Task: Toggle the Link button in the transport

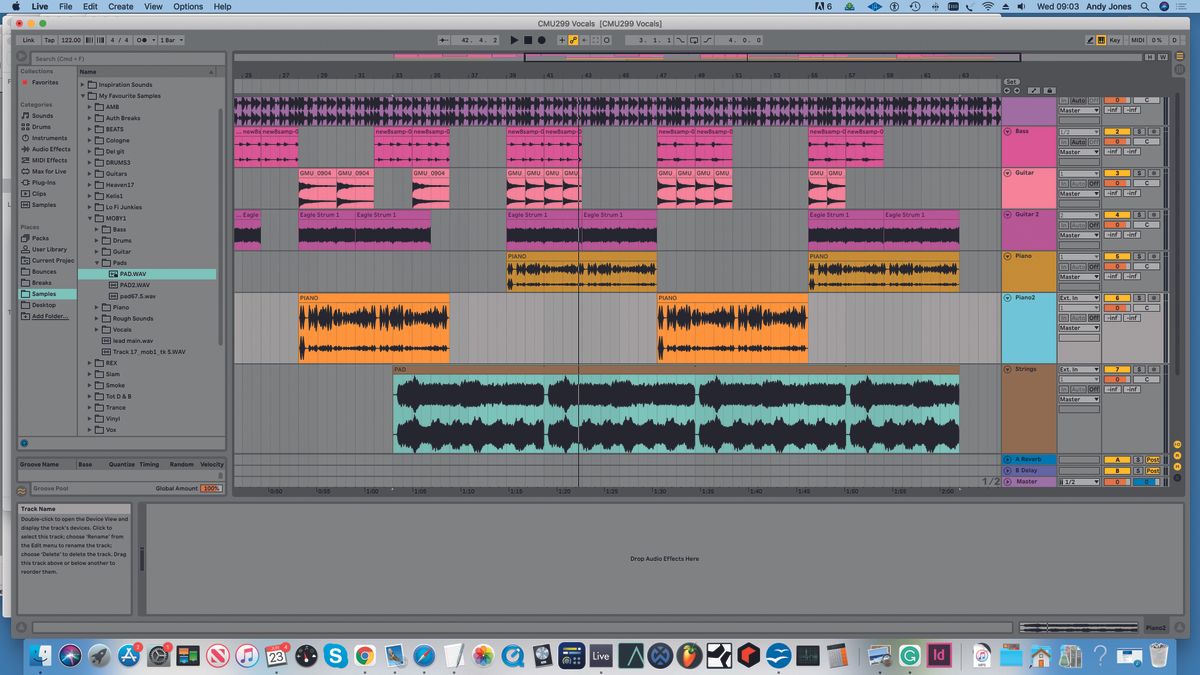Action: [x=28, y=40]
